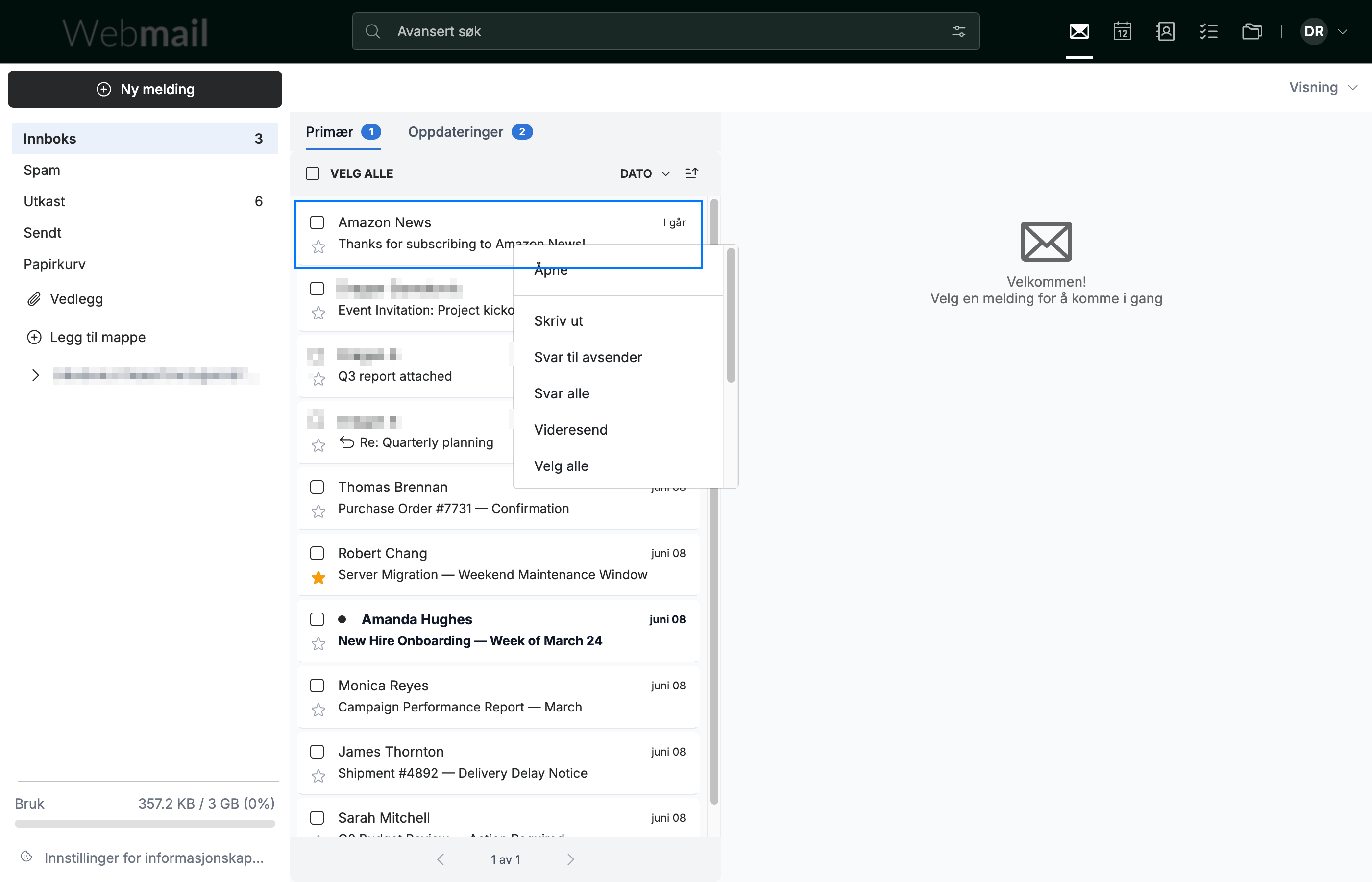The image size is (1372, 882).
Task: Open the Papirkurv folder
Action: 145,264
